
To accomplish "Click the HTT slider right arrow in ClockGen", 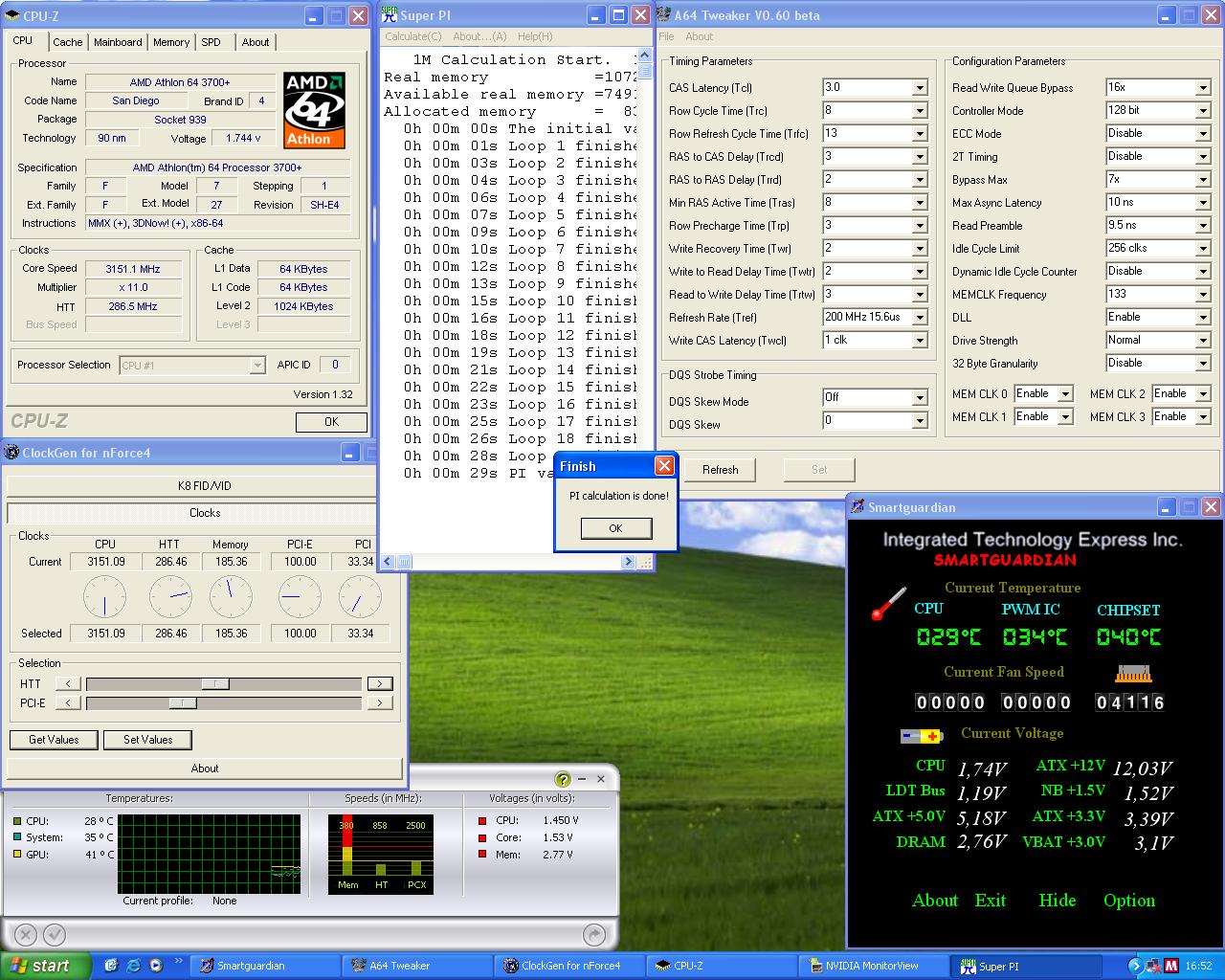I will 380,683.
